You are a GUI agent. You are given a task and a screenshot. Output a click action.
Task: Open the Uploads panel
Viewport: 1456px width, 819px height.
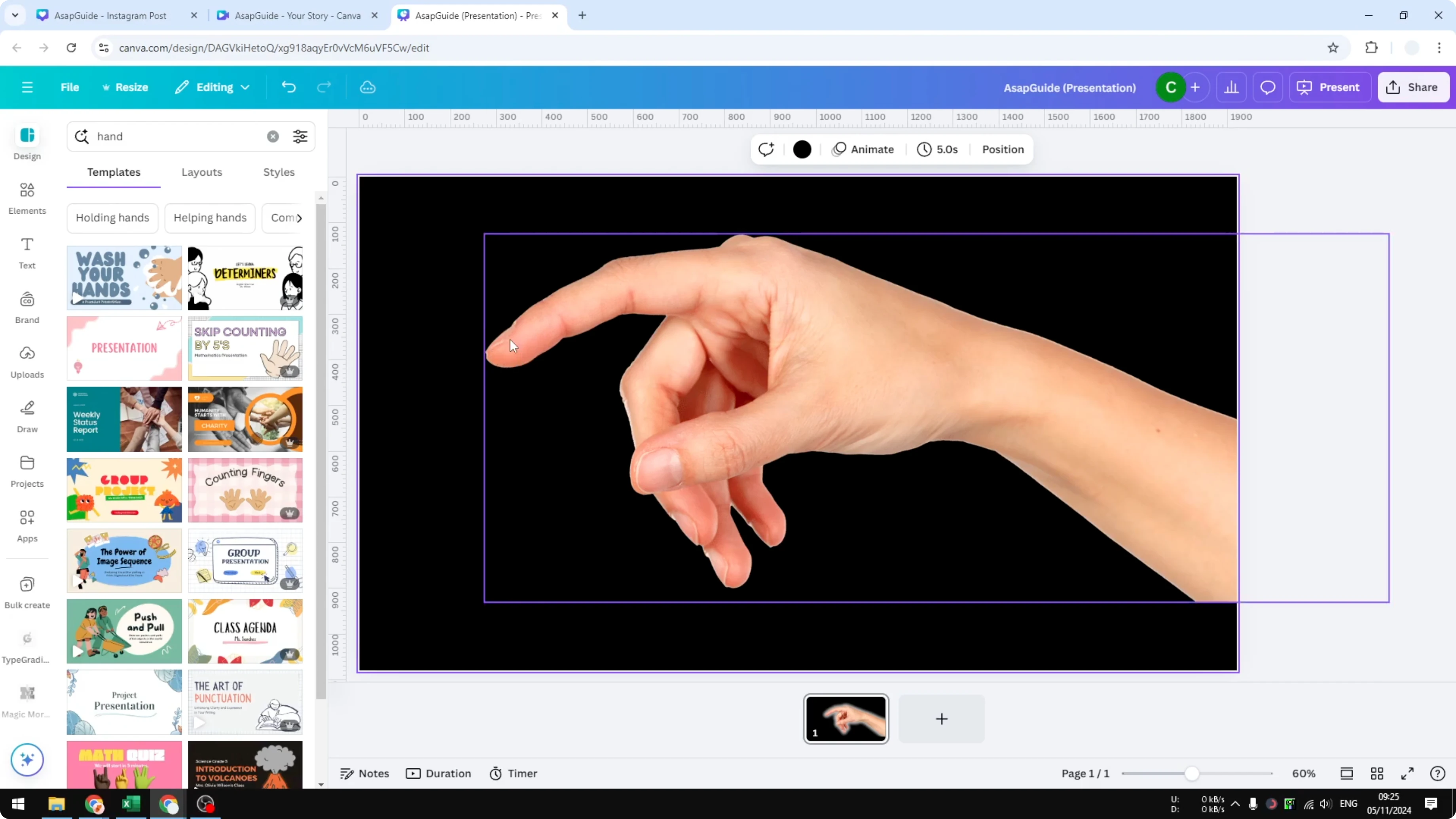(27, 362)
